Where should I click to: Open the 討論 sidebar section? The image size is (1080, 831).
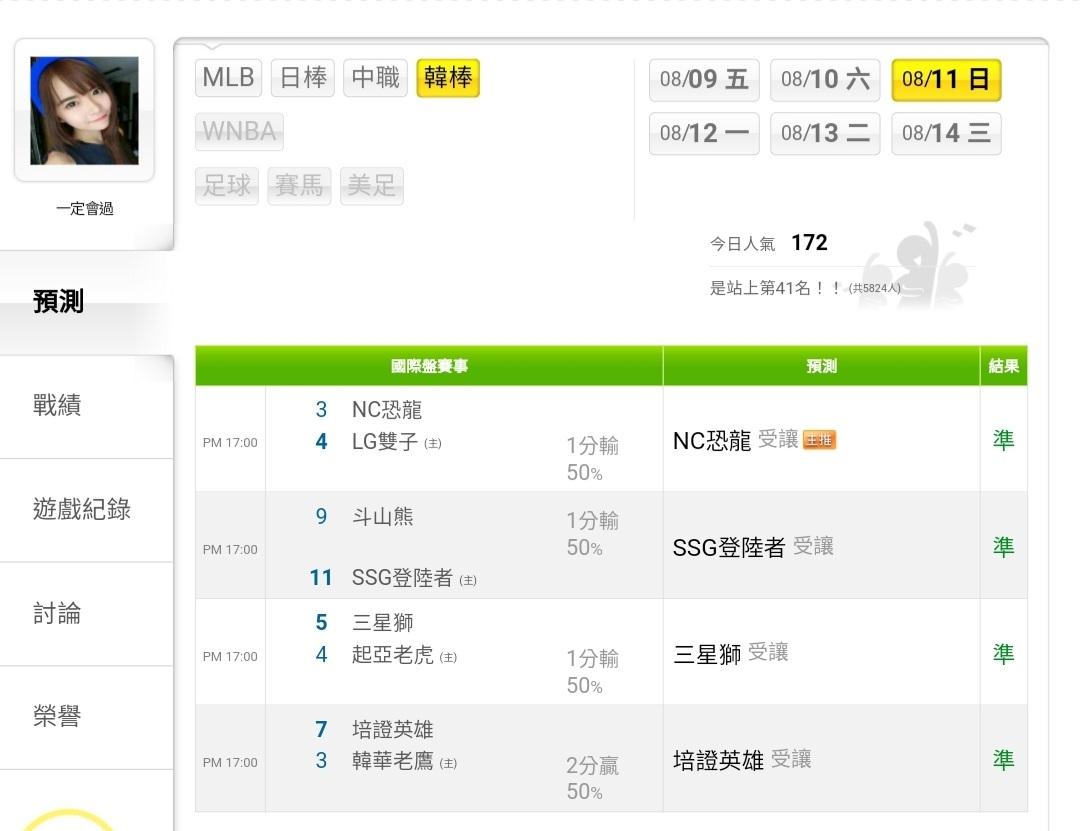pos(86,614)
